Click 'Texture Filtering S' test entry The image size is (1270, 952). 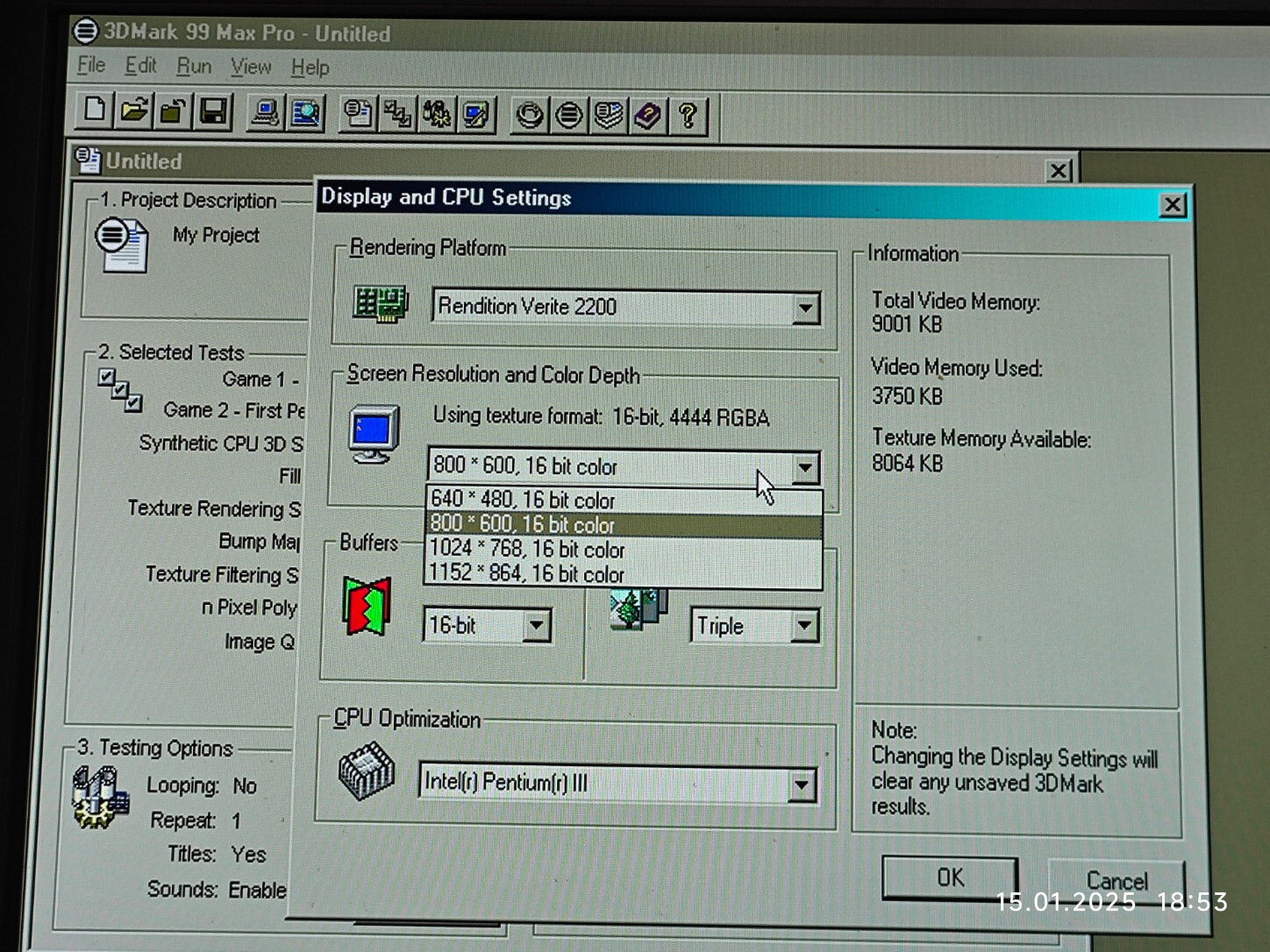[x=222, y=574]
